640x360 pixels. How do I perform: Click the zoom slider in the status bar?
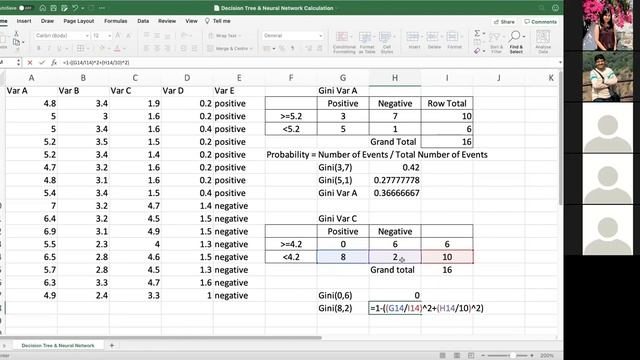point(508,356)
